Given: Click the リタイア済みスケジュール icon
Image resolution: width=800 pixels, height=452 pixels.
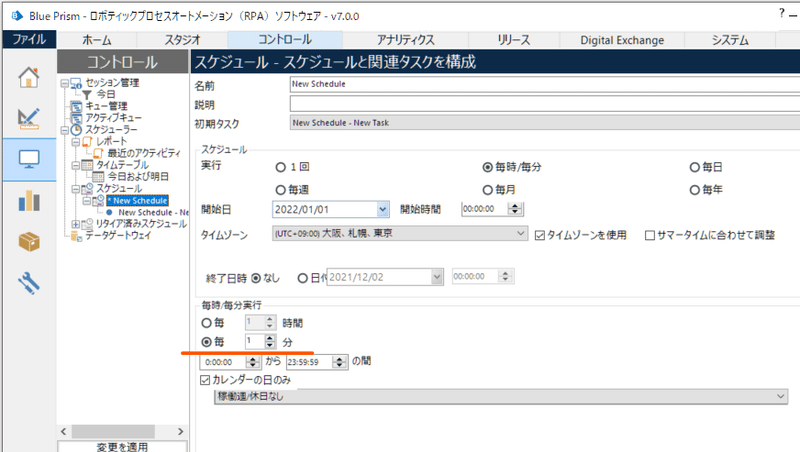Looking at the screenshot, I should tap(87, 223).
